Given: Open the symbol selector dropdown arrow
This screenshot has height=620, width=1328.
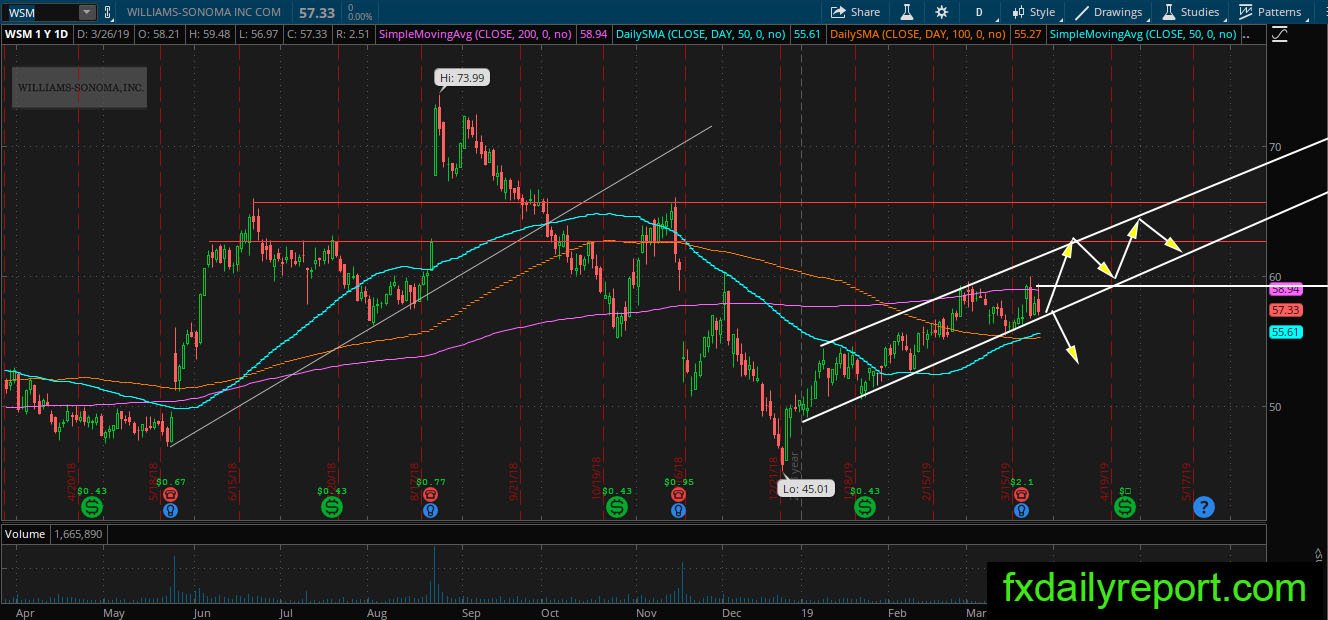Looking at the screenshot, I should point(87,12).
